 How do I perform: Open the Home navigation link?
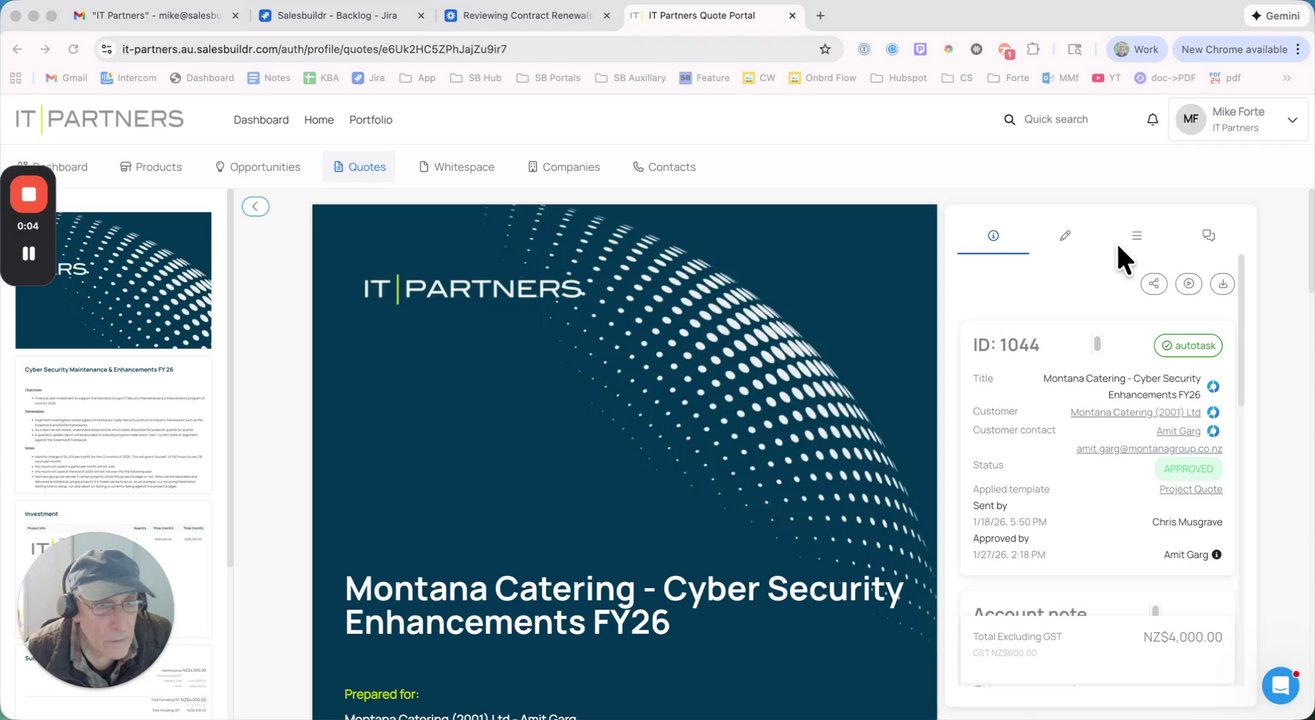(319, 120)
